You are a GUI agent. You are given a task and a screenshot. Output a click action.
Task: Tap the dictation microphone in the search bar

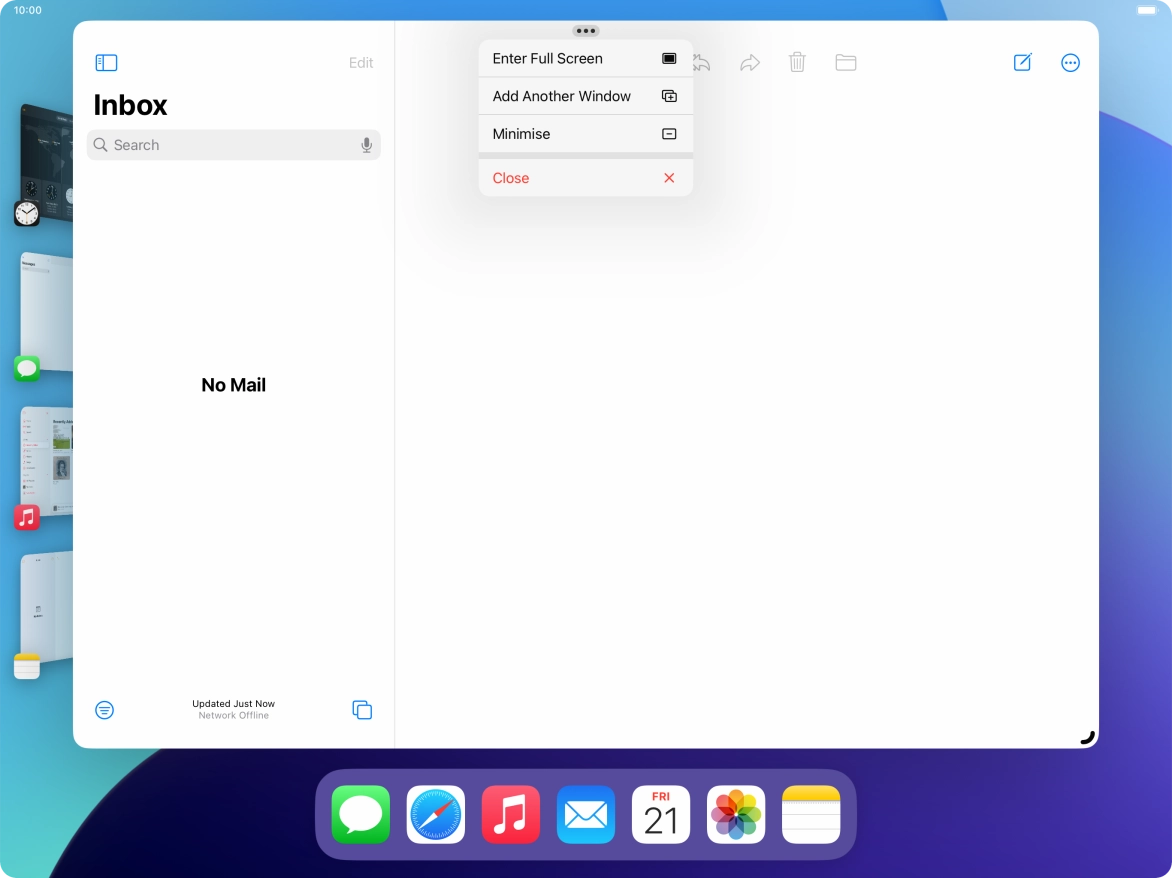[366, 144]
